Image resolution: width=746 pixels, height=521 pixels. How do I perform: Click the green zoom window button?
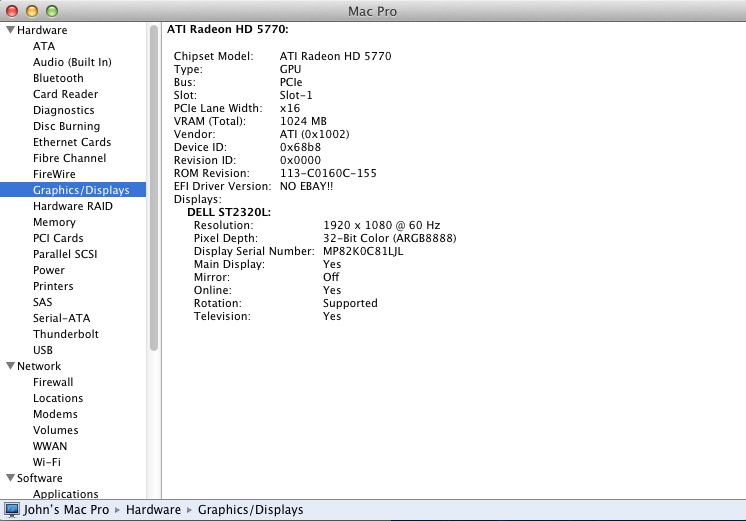tap(52, 11)
